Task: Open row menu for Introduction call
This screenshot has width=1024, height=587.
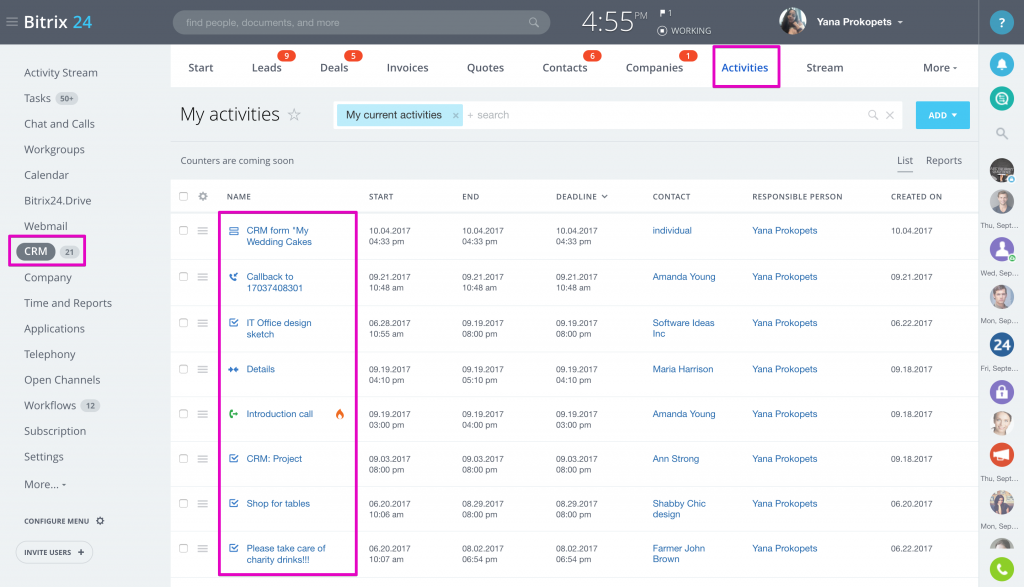Action: coord(202,414)
